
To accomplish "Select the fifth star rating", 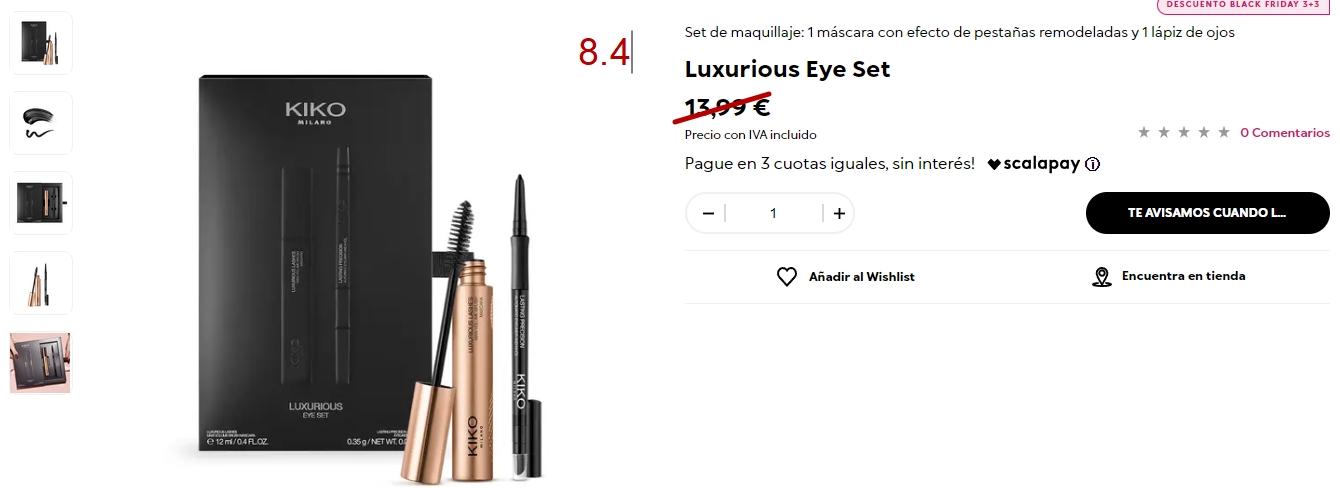I will (1224, 132).
